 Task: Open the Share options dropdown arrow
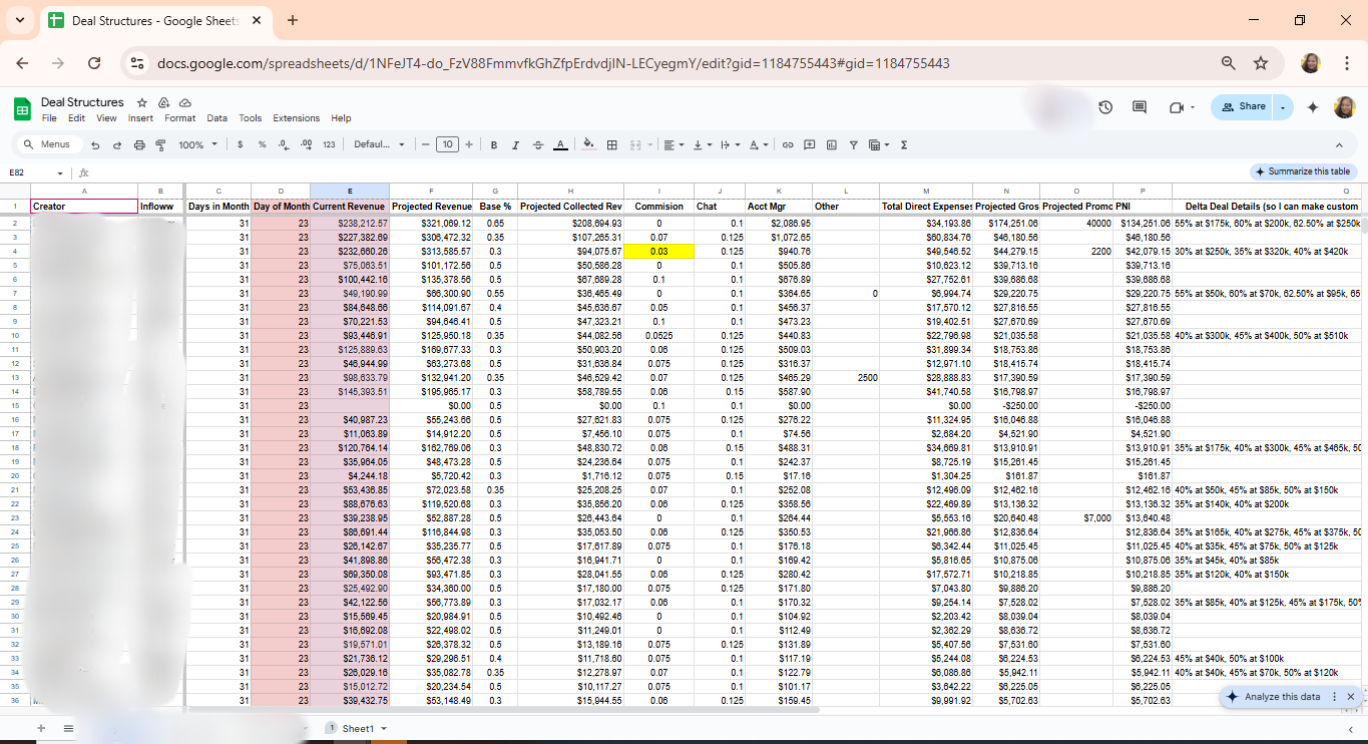(1283, 107)
